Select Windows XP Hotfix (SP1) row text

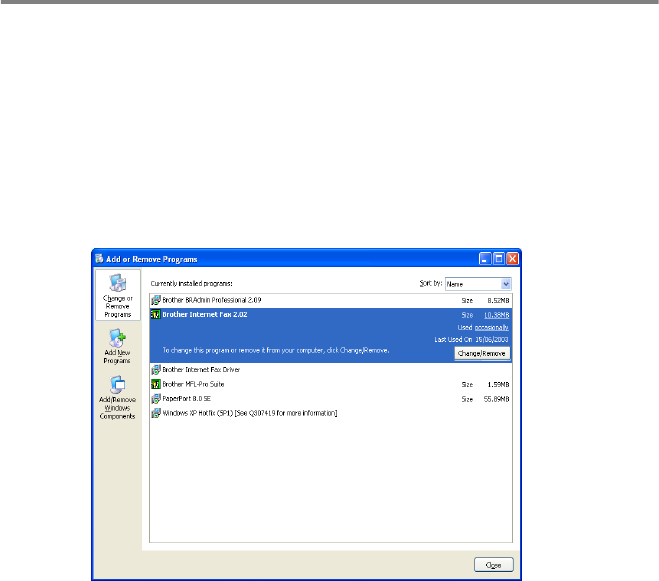250,413
